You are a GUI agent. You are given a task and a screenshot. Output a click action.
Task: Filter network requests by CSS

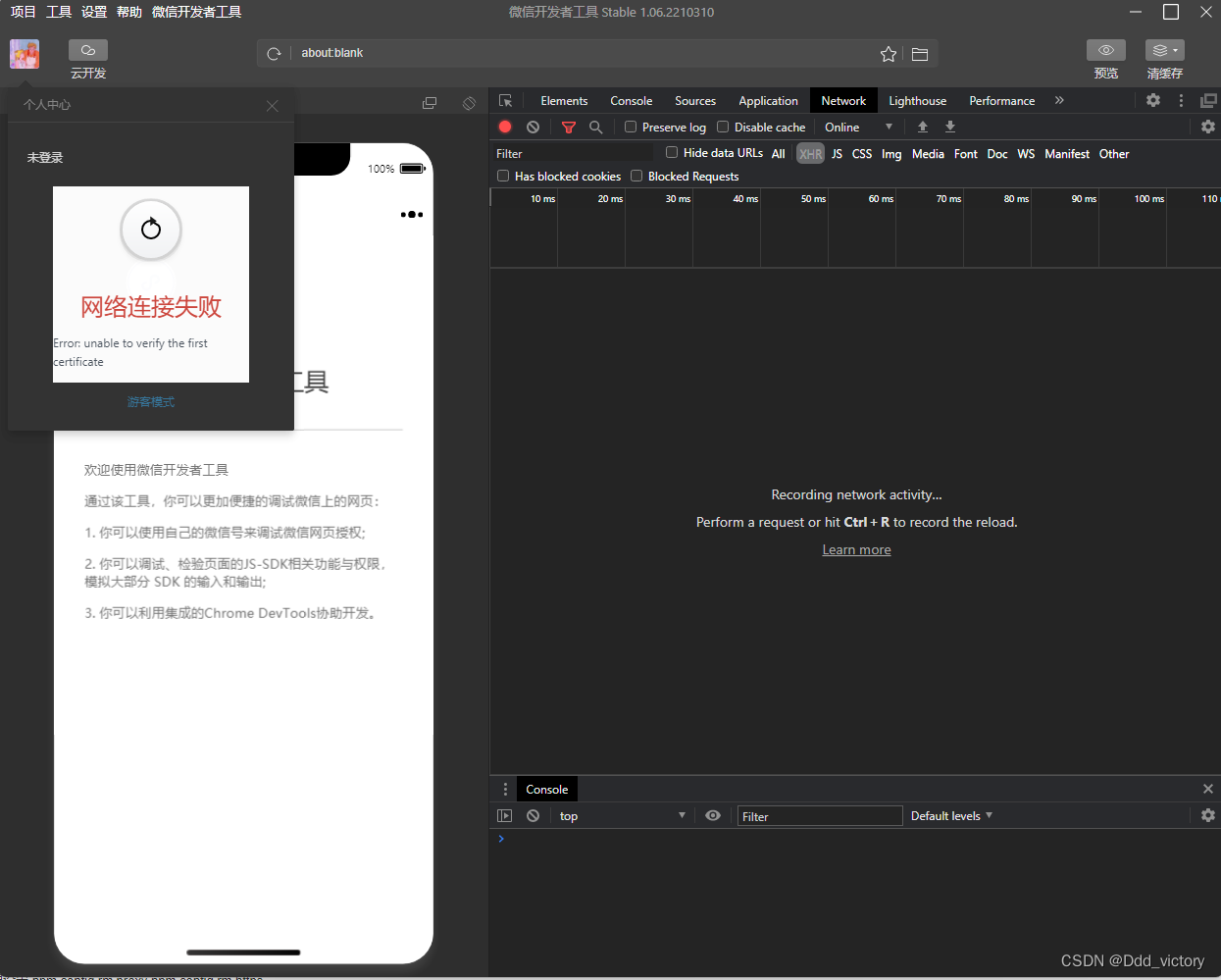click(x=862, y=154)
